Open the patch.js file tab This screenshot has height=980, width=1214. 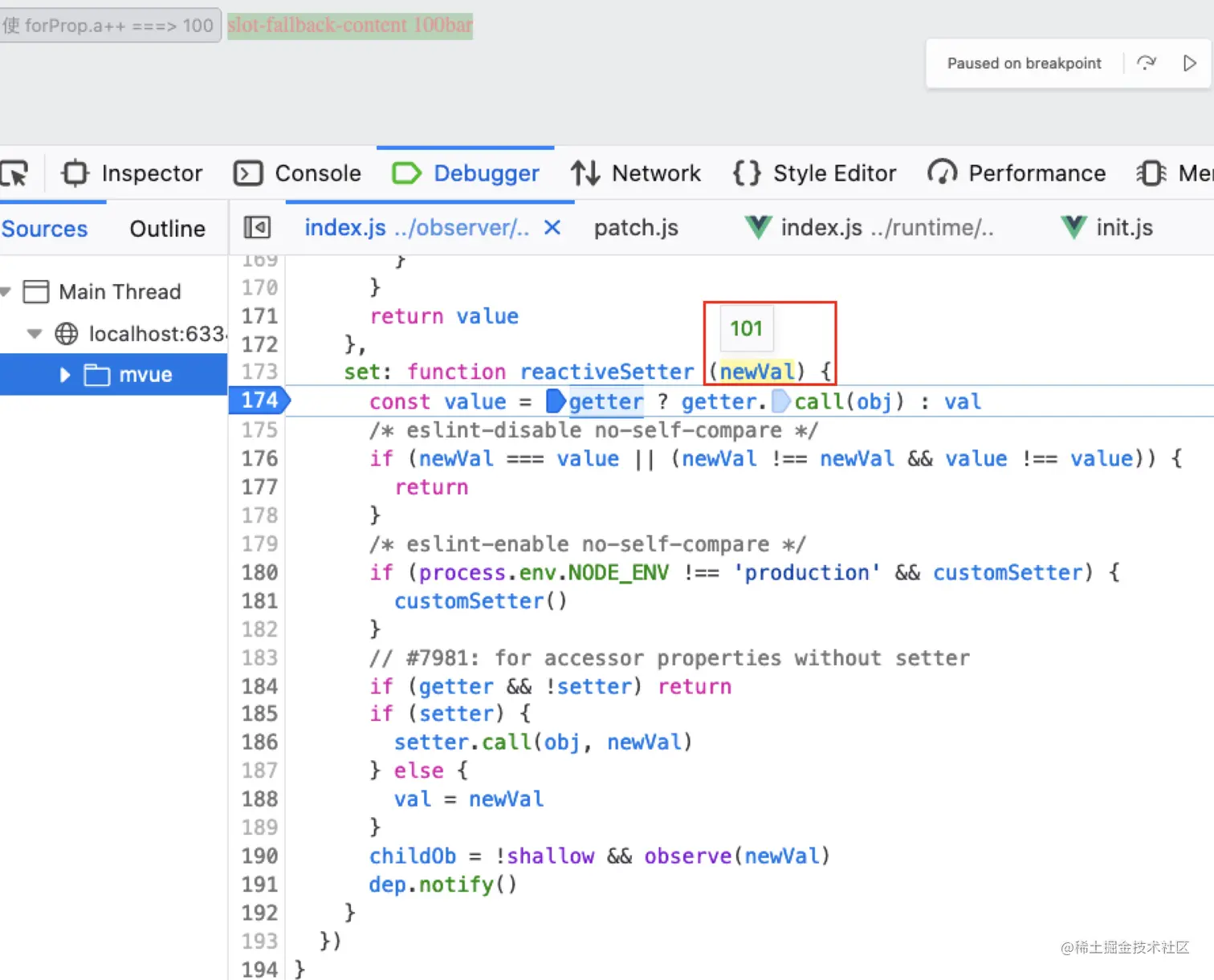click(636, 228)
